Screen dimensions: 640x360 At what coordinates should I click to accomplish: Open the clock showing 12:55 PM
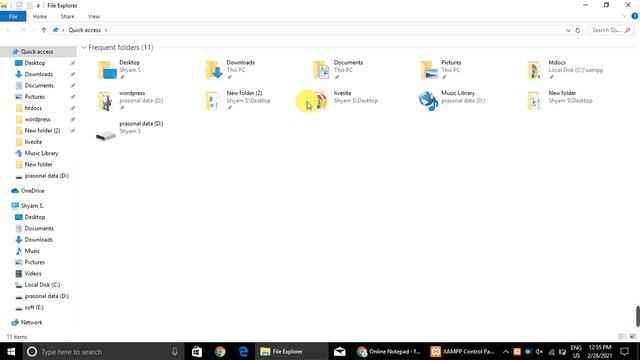[600, 351]
